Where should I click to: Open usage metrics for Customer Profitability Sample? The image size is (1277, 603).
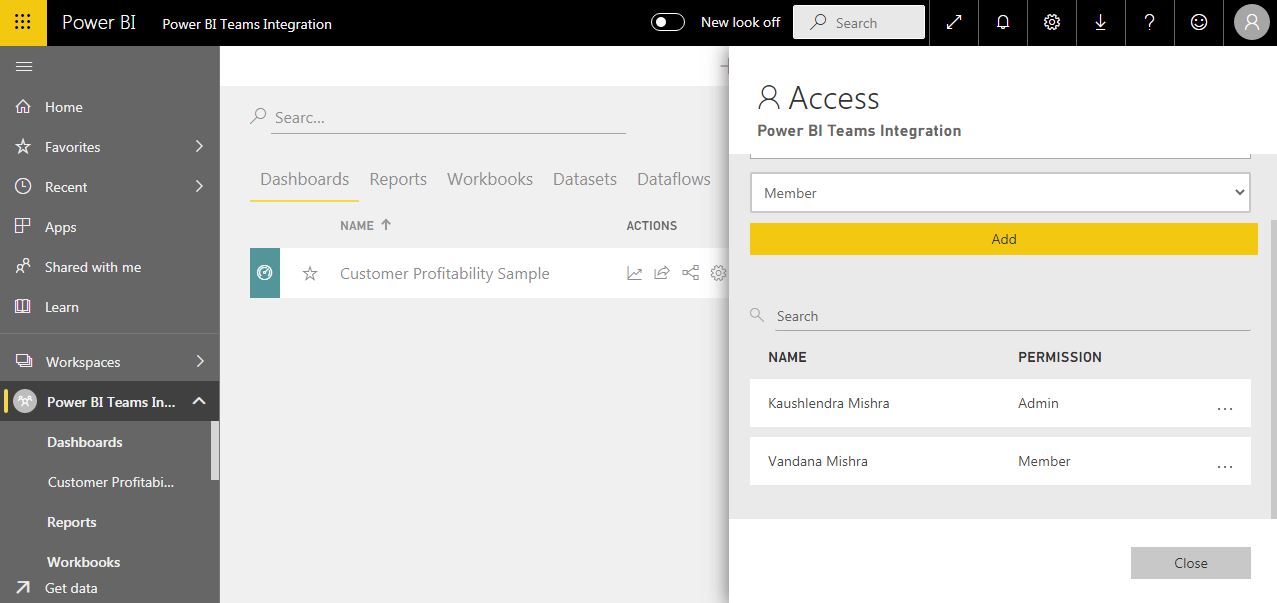click(635, 273)
